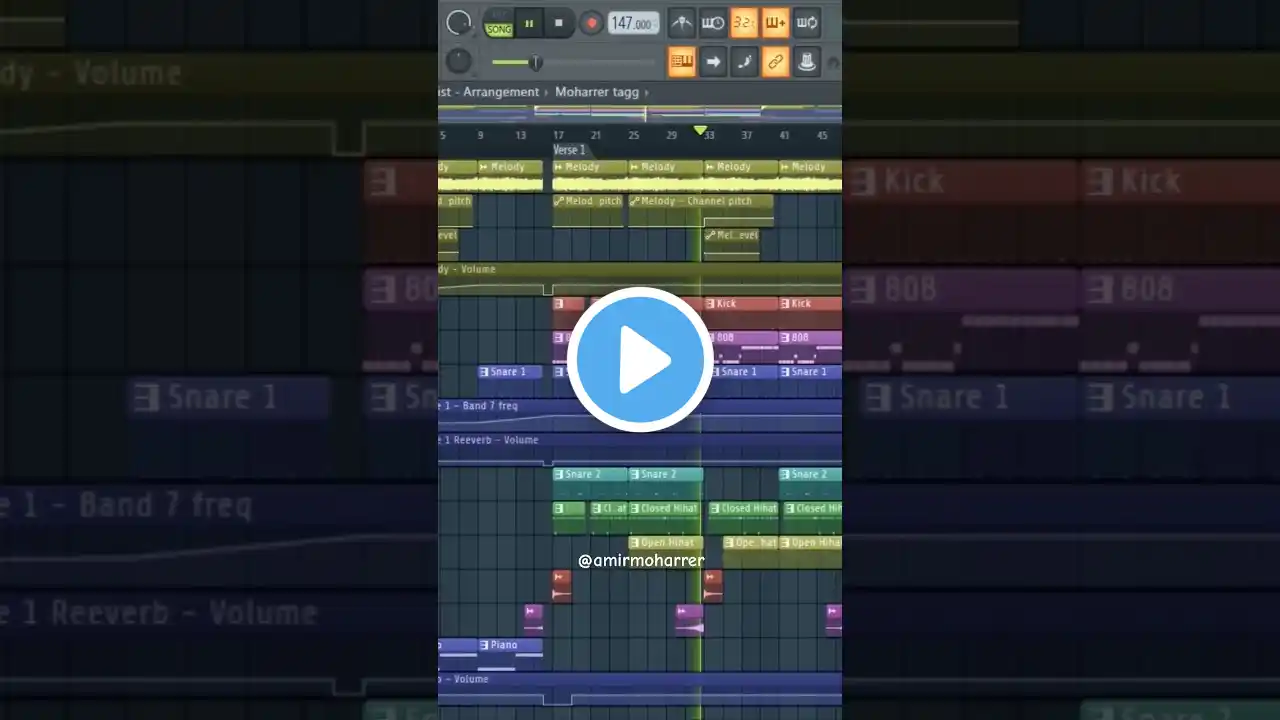Viewport: 1280px width, 720px height.
Task: Click the playlist overview strip above ruler
Action: click(x=640, y=112)
